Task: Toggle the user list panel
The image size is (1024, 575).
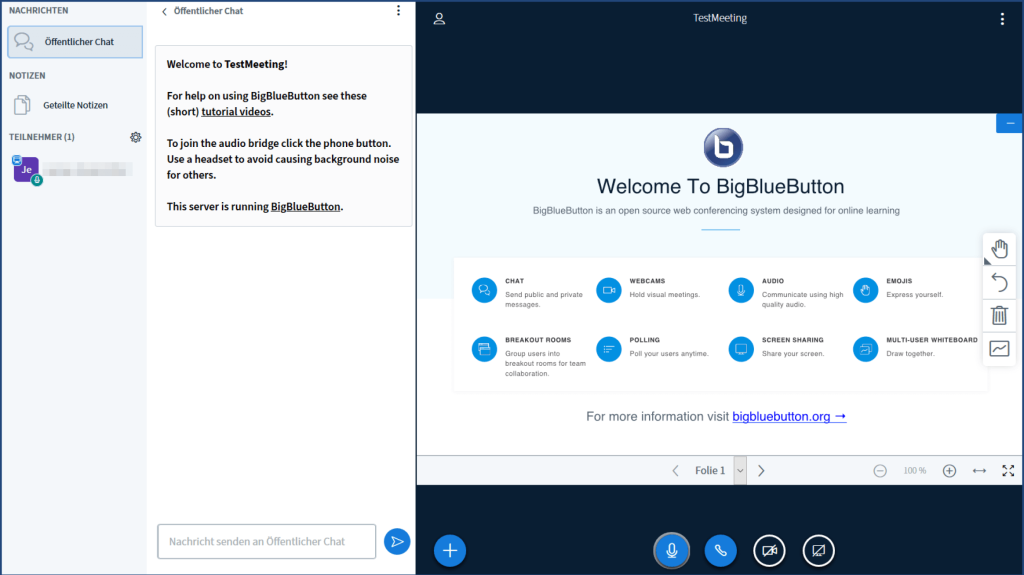Action: click(x=440, y=18)
